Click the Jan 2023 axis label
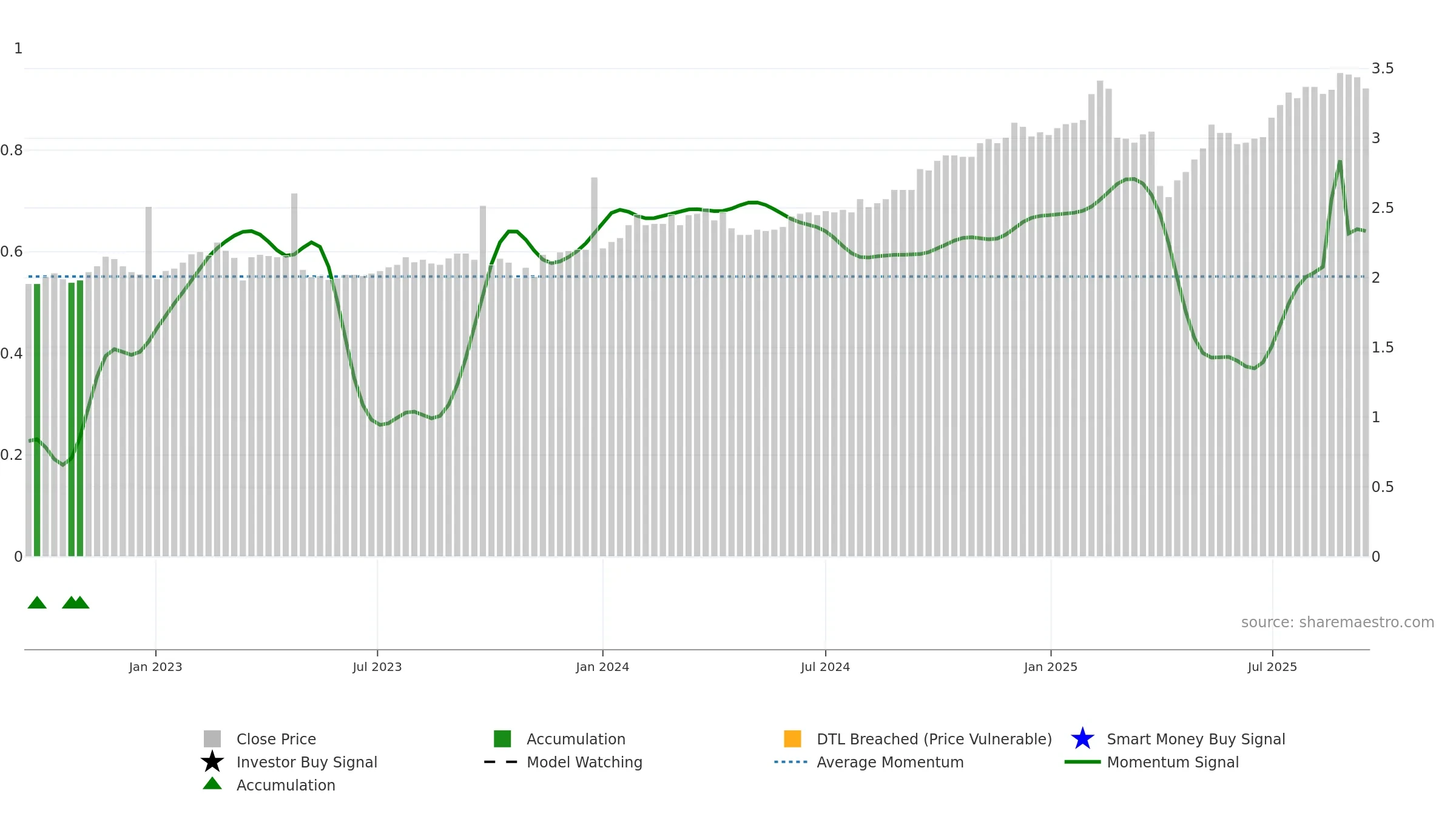The width and height of the screenshot is (1456, 819). tap(155, 667)
